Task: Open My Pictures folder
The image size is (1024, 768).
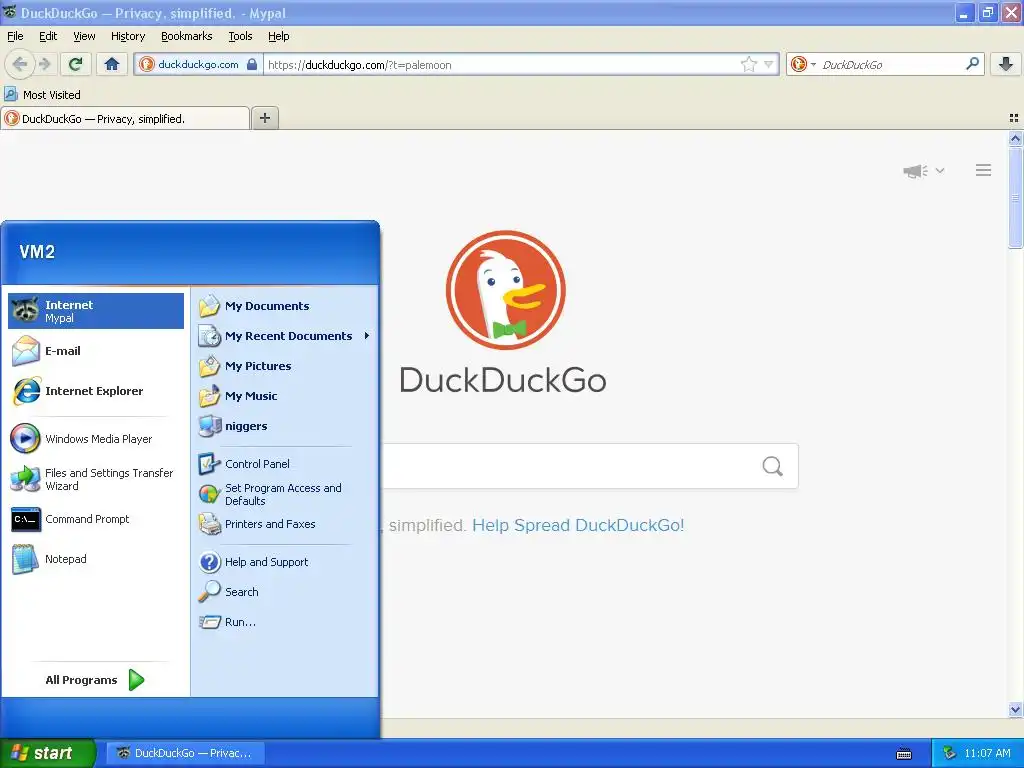Action: (284, 366)
